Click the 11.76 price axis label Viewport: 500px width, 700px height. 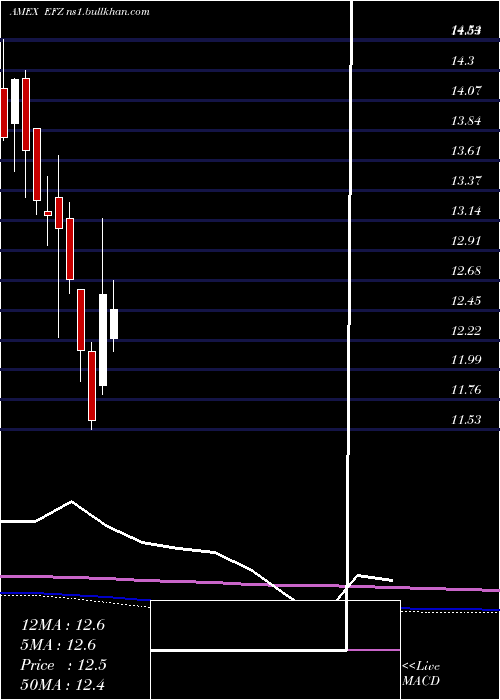466,390
